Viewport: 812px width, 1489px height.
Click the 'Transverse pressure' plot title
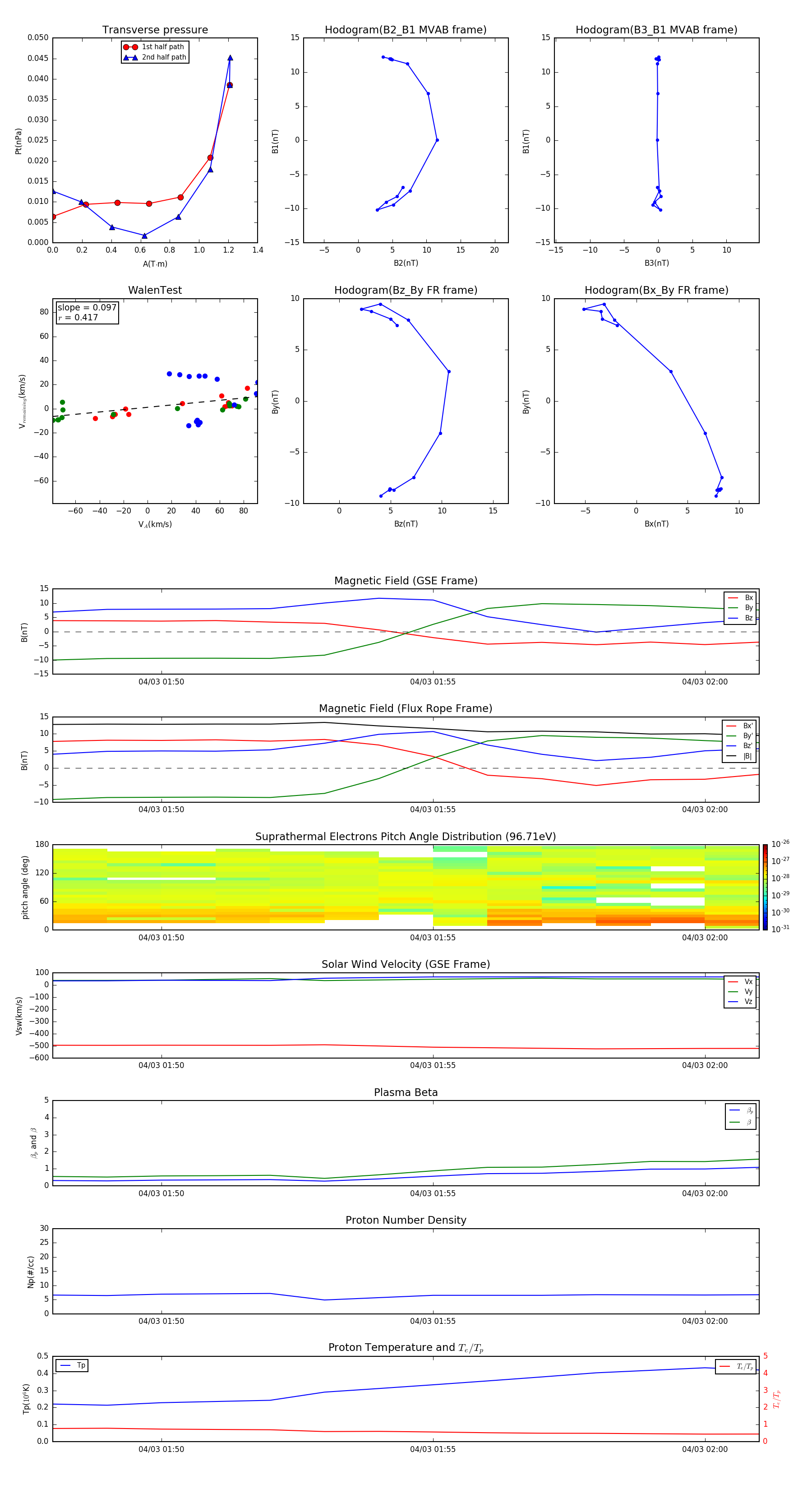click(x=155, y=29)
